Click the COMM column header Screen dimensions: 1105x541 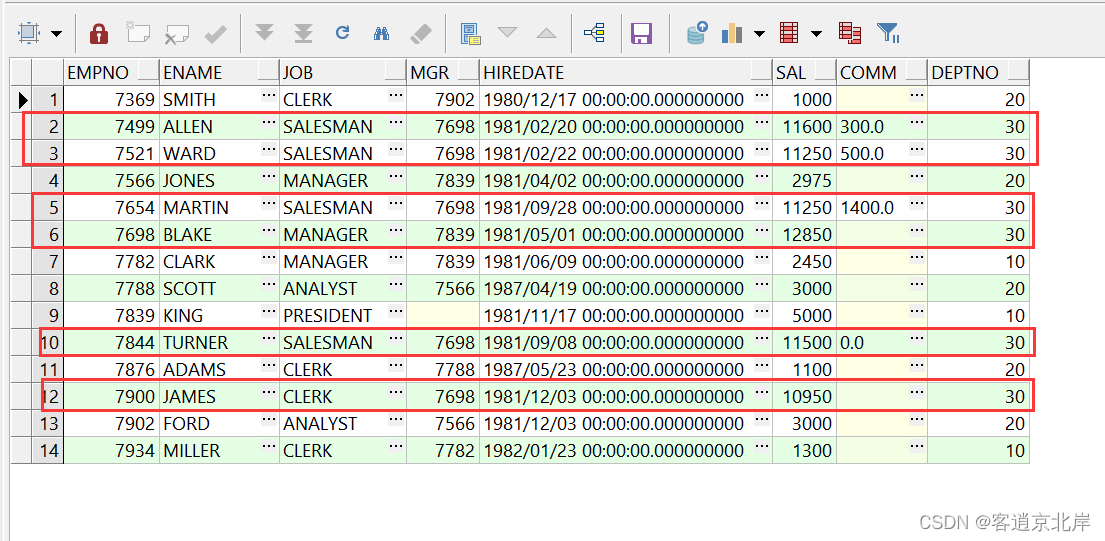pos(882,73)
